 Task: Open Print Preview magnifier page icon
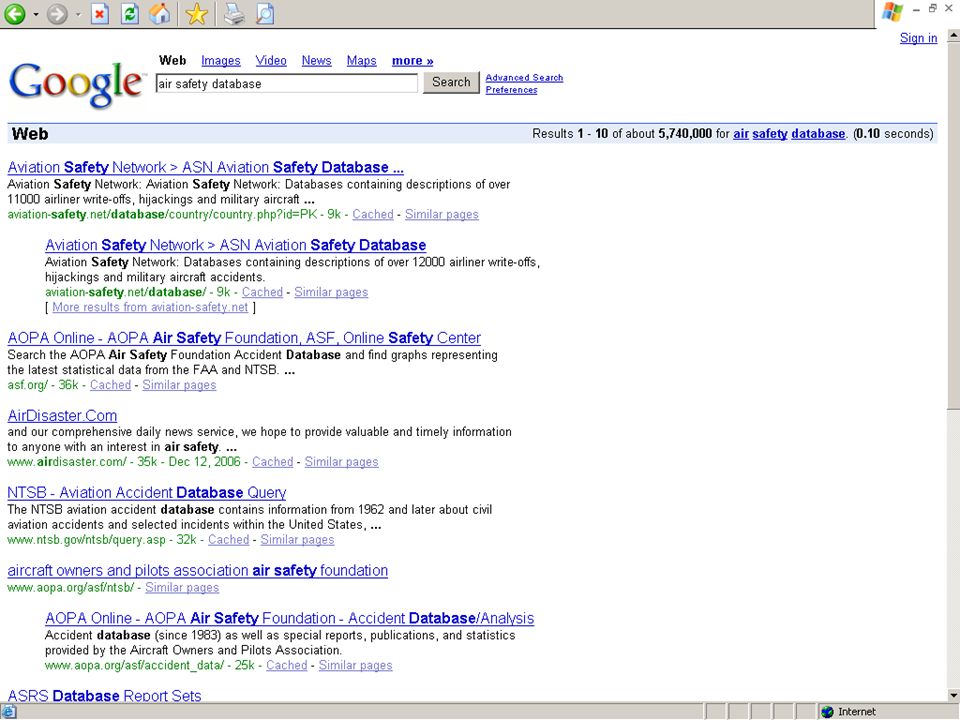point(264,13)
